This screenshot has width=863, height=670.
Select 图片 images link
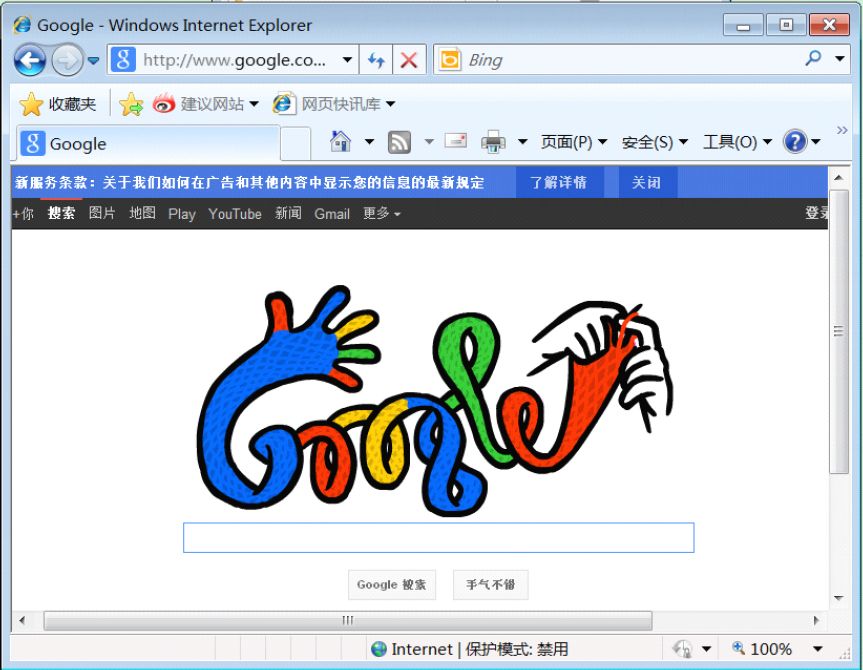pos(102,213)
